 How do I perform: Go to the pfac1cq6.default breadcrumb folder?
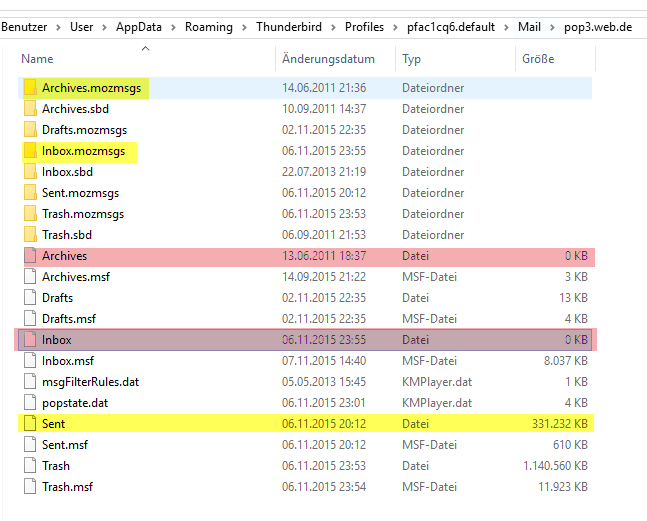click(x=451, y=27)
